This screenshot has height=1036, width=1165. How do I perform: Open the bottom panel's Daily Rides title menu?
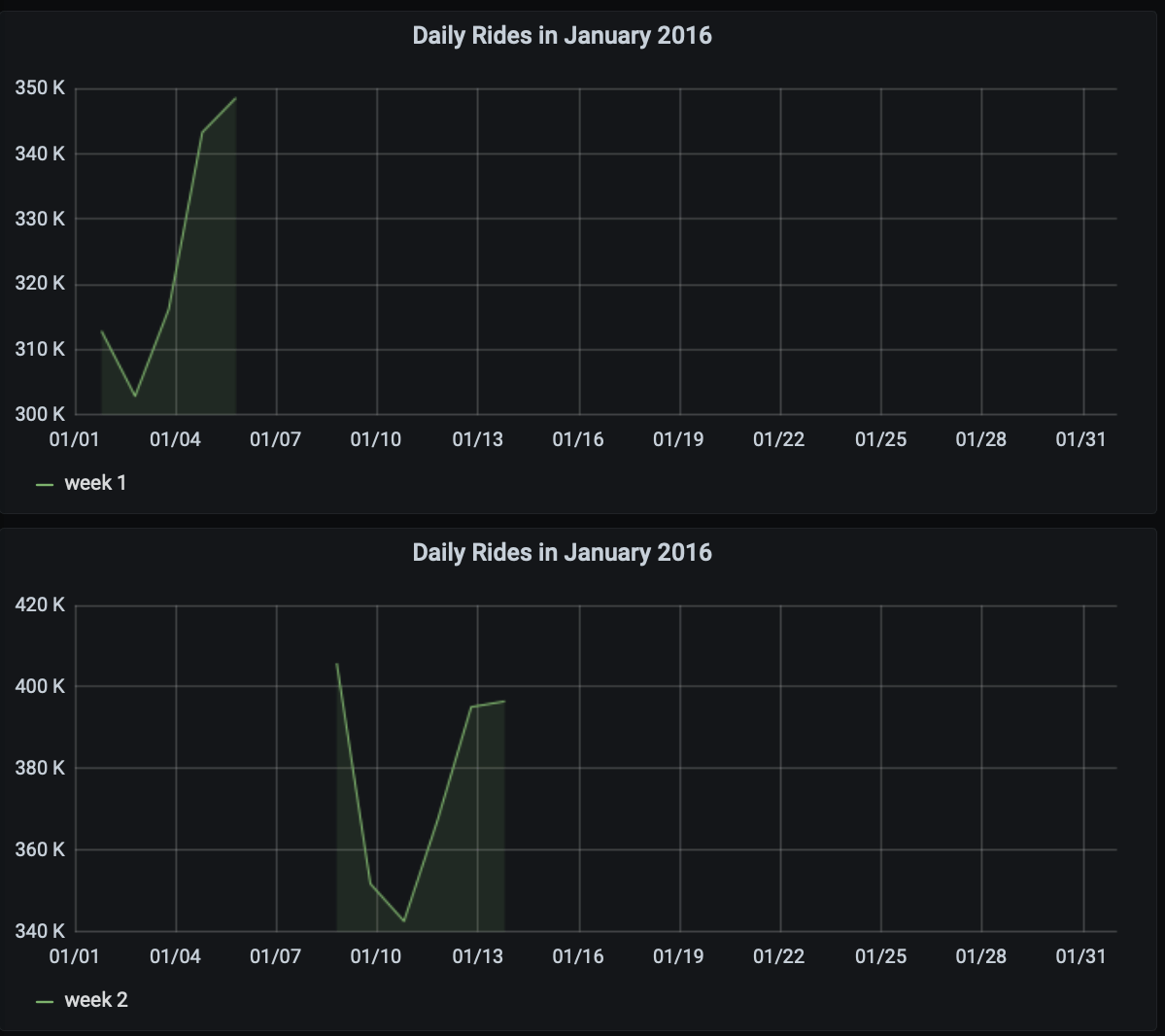pos(562,553)
